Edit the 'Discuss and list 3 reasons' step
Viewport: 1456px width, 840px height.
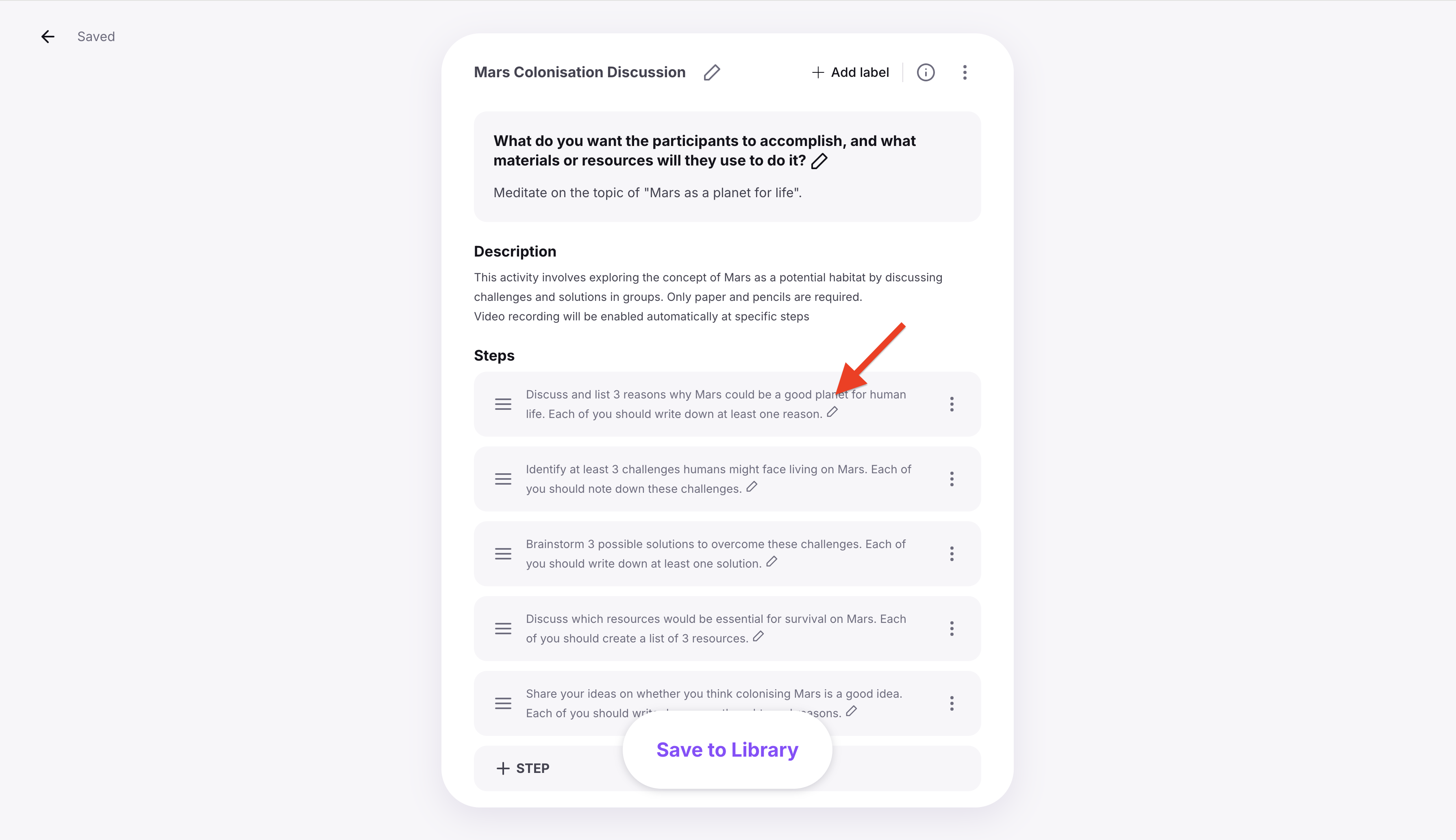click(832, 412)
